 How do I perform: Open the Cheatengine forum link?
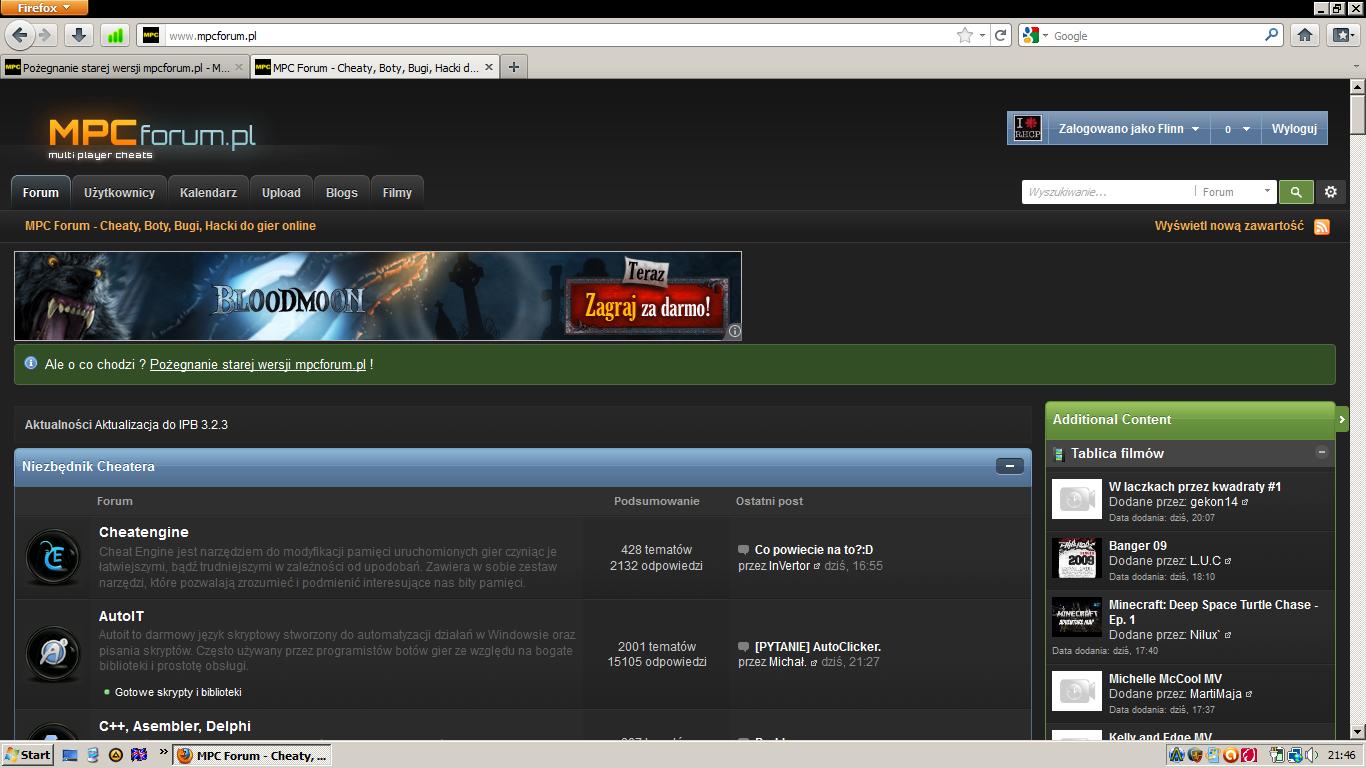[144, 532]
